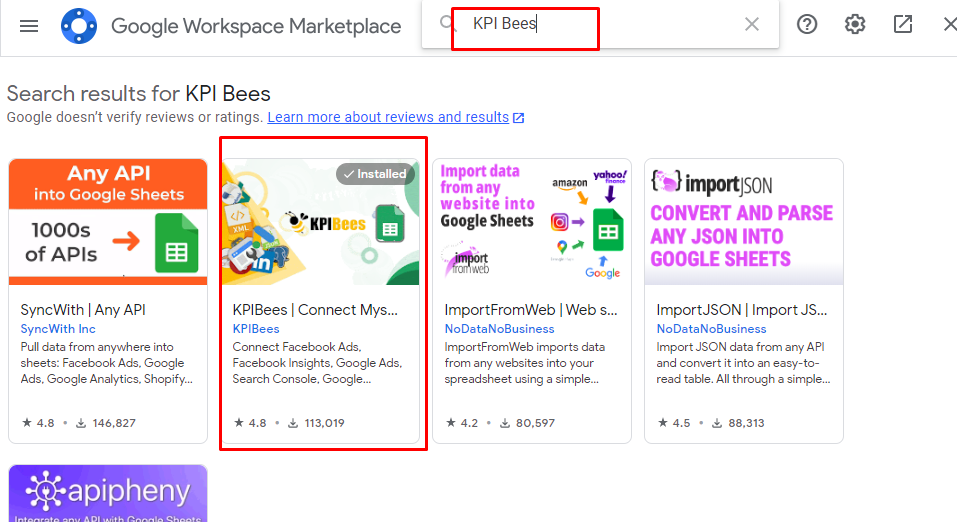Open Marketplace in new window icon
The width and height of the screenshot is (957, 522).
(903, 24)
